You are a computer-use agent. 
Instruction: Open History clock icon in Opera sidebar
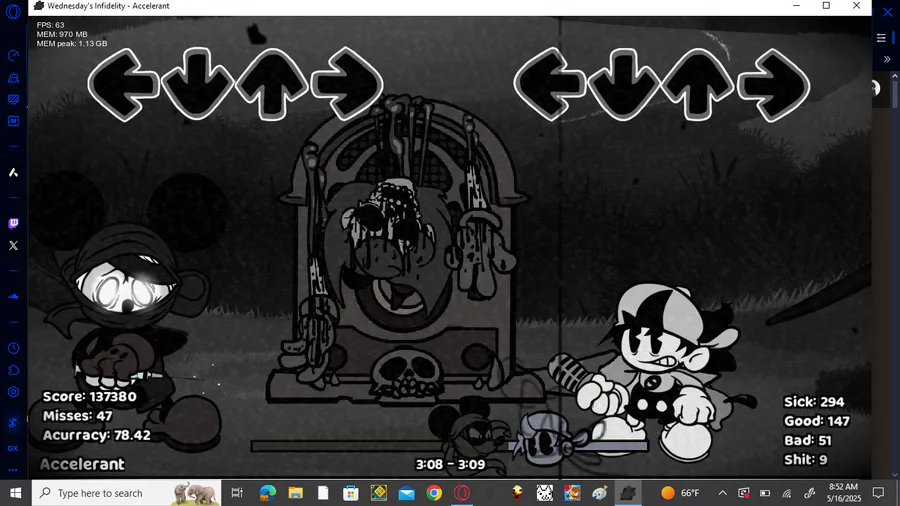[13, 348]
